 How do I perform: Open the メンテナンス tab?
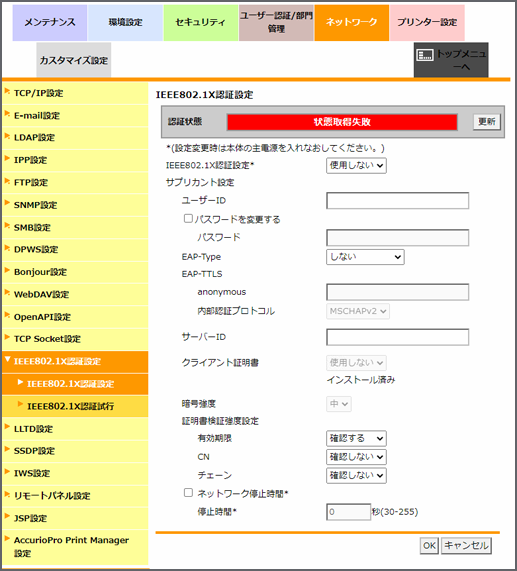(50, 23)
